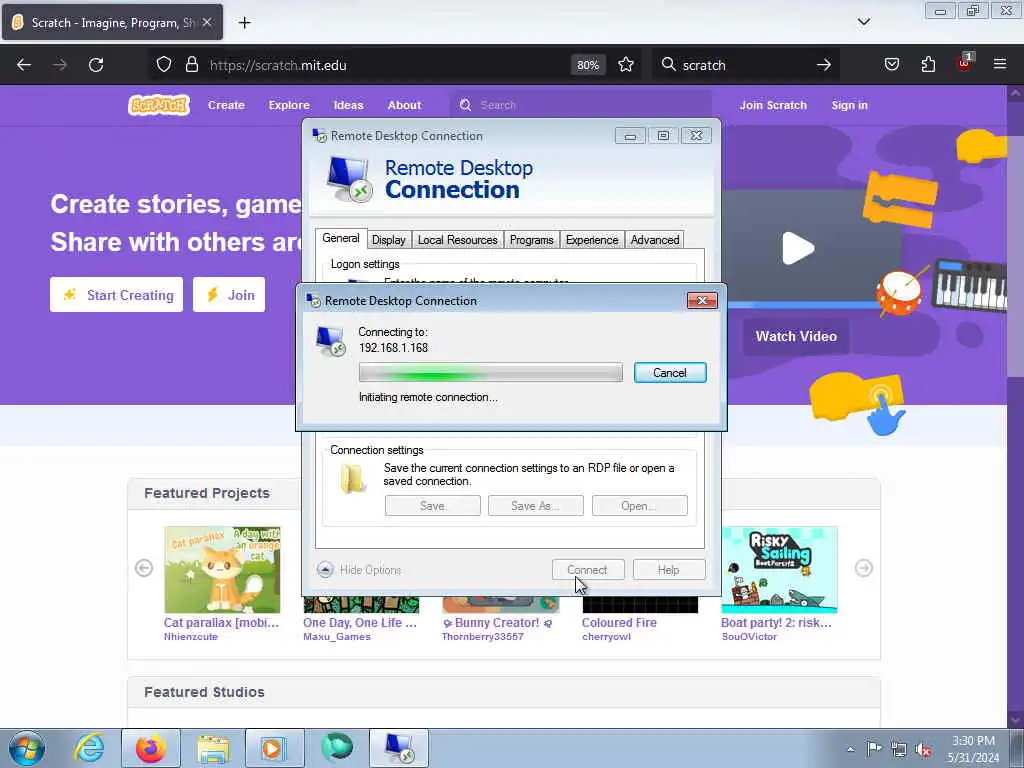1024x768 pixels.
Task: Open the Windows Start menu
Action: pos(27,748)
